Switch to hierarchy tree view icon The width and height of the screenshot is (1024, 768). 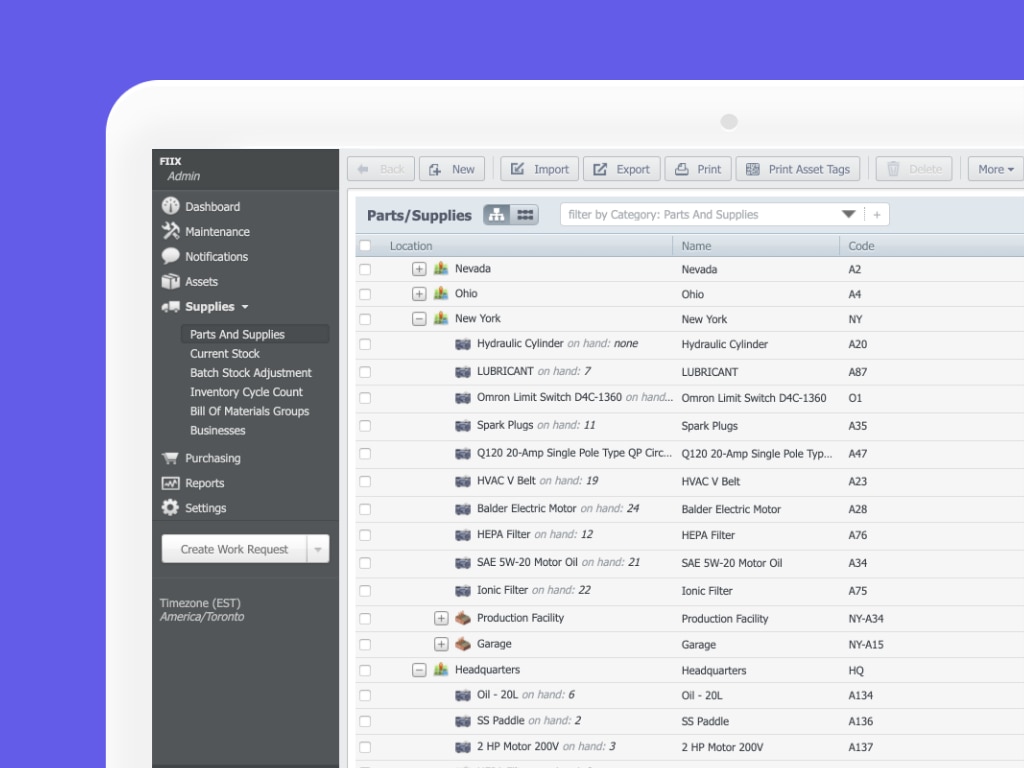pos(497,215)
